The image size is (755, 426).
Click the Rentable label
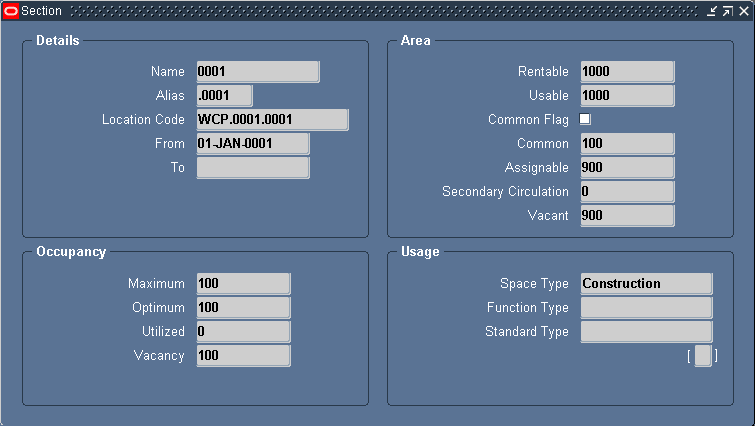pos(543,71)
